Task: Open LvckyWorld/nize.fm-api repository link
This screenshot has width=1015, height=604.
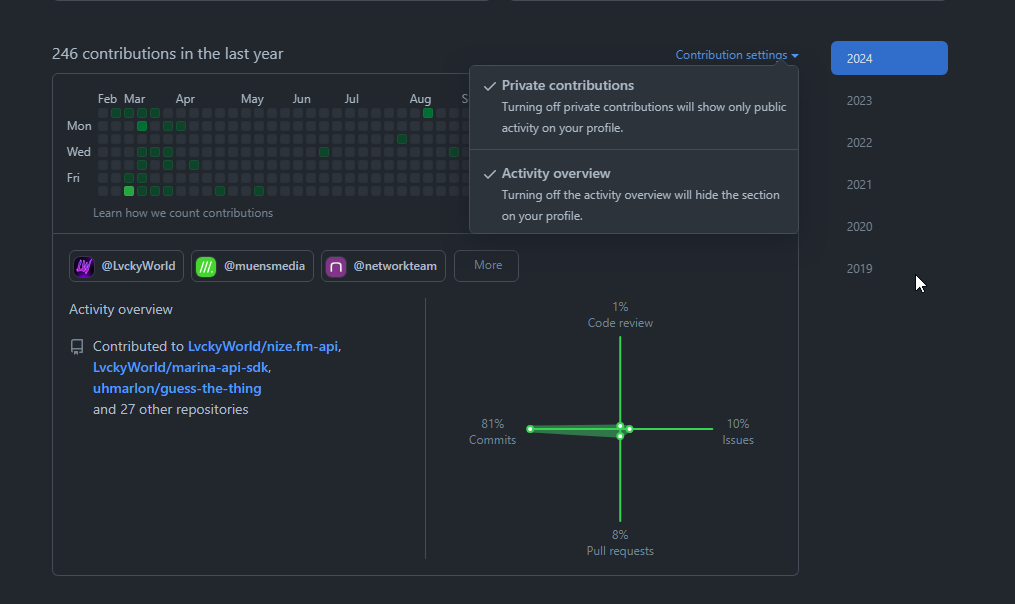Action: (263, 346)
